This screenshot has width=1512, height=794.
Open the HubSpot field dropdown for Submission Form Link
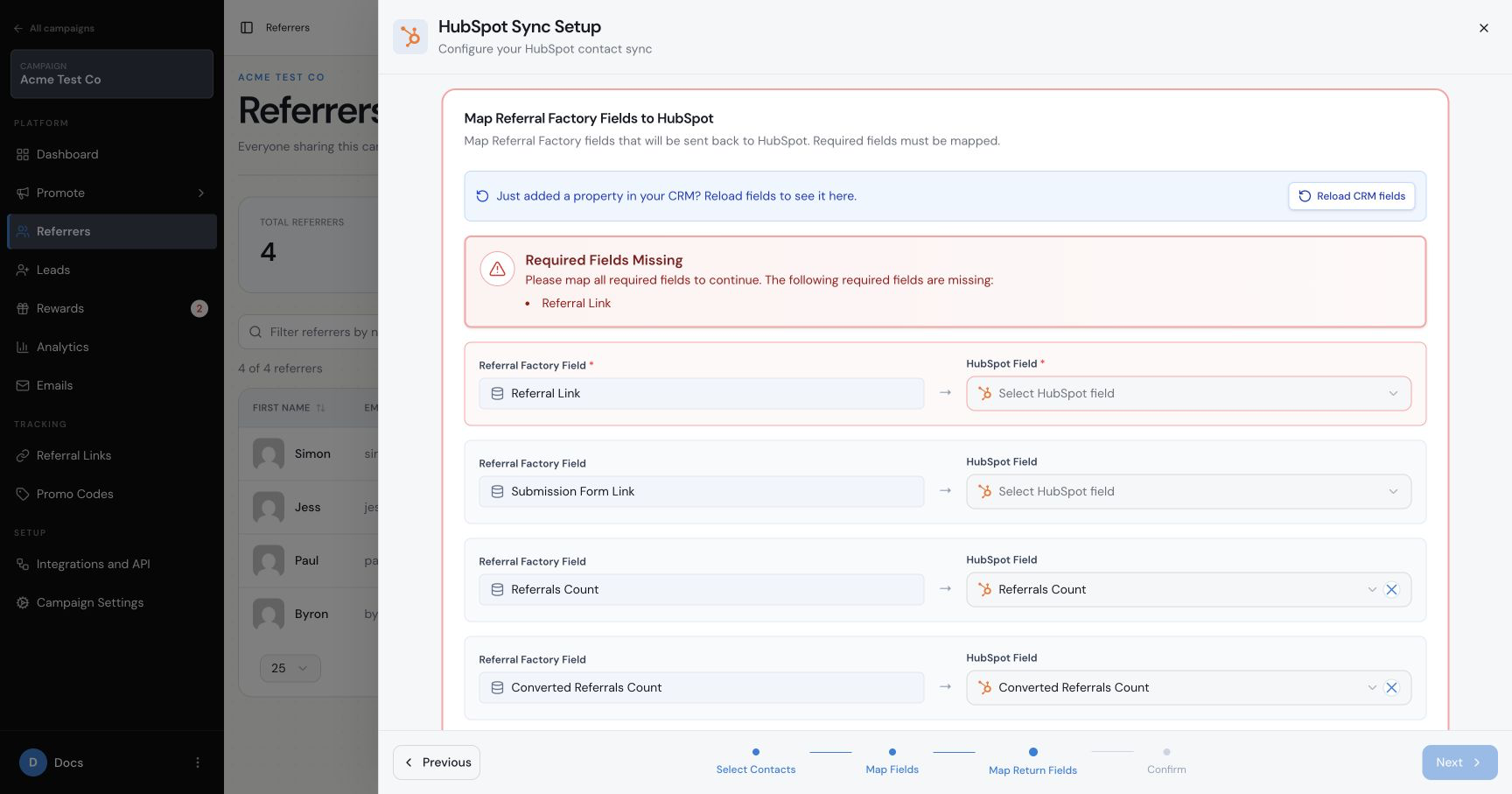[x=1188, y=491]
